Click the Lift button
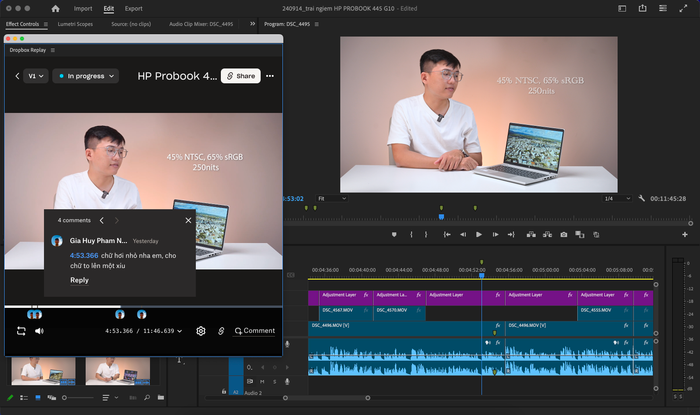The width and height of the screenshot is (700, 415). [x=531, y=234]
